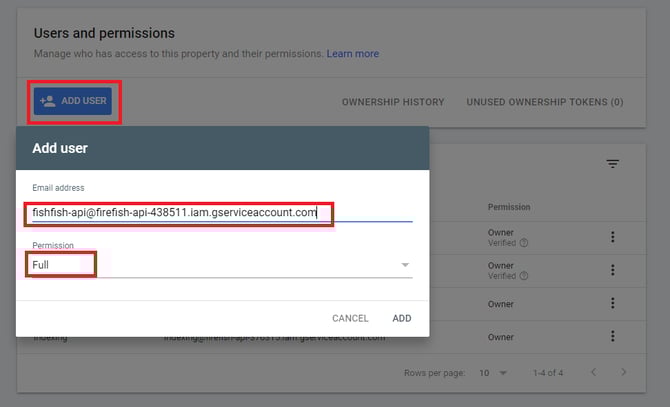This screenshot has height=407, width=670.
Task: Open UNUSED OWNERSHIP TOKENS (0)
Action: [544, 102]
